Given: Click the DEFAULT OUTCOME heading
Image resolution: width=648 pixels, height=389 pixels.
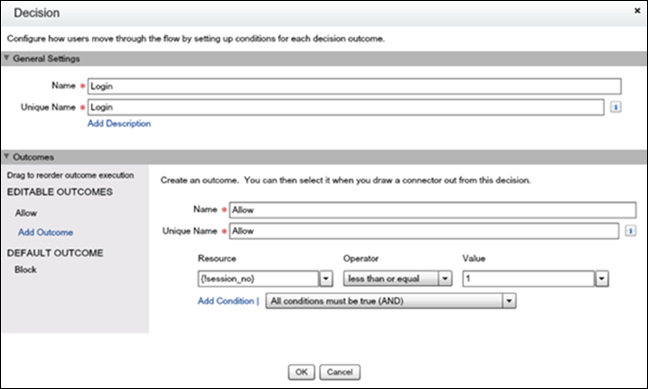Looking at the screenshot, I should pos(55,253).
